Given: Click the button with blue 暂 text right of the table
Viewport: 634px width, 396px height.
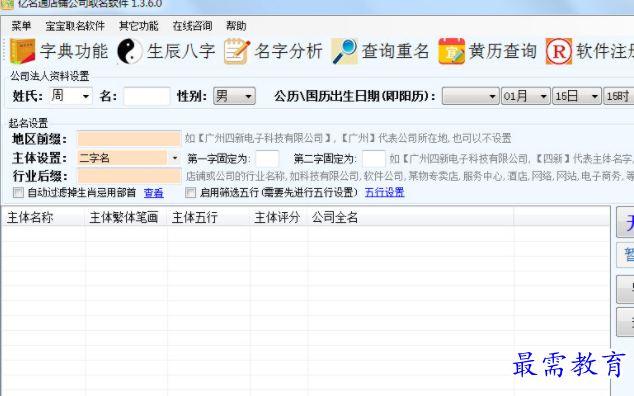Looking at the screenshot, I should [x=625, y=255].
